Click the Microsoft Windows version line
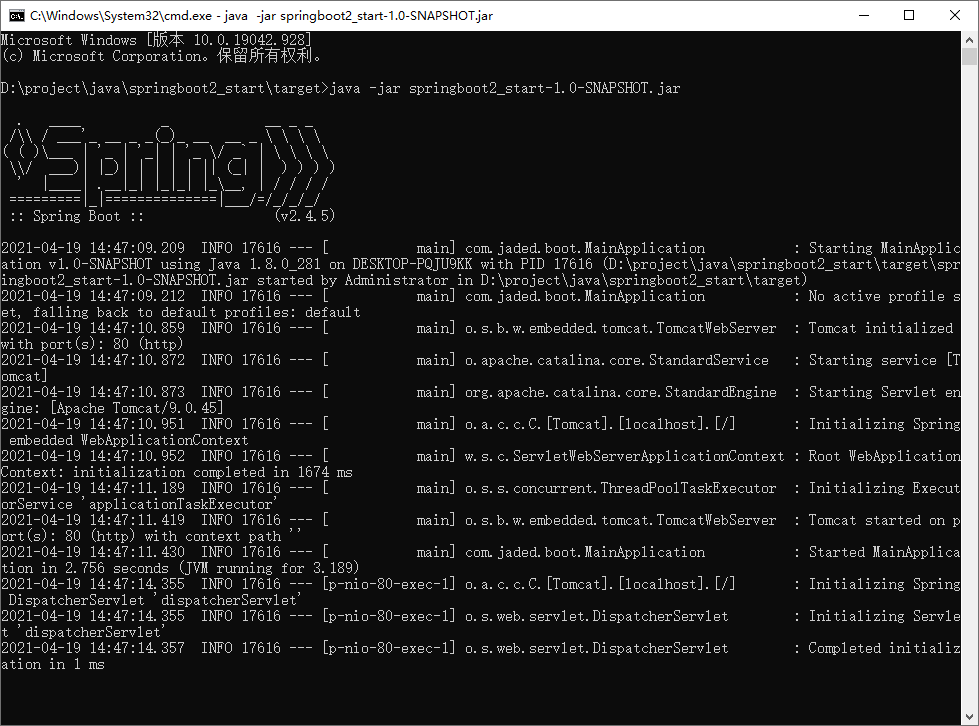 156,40
